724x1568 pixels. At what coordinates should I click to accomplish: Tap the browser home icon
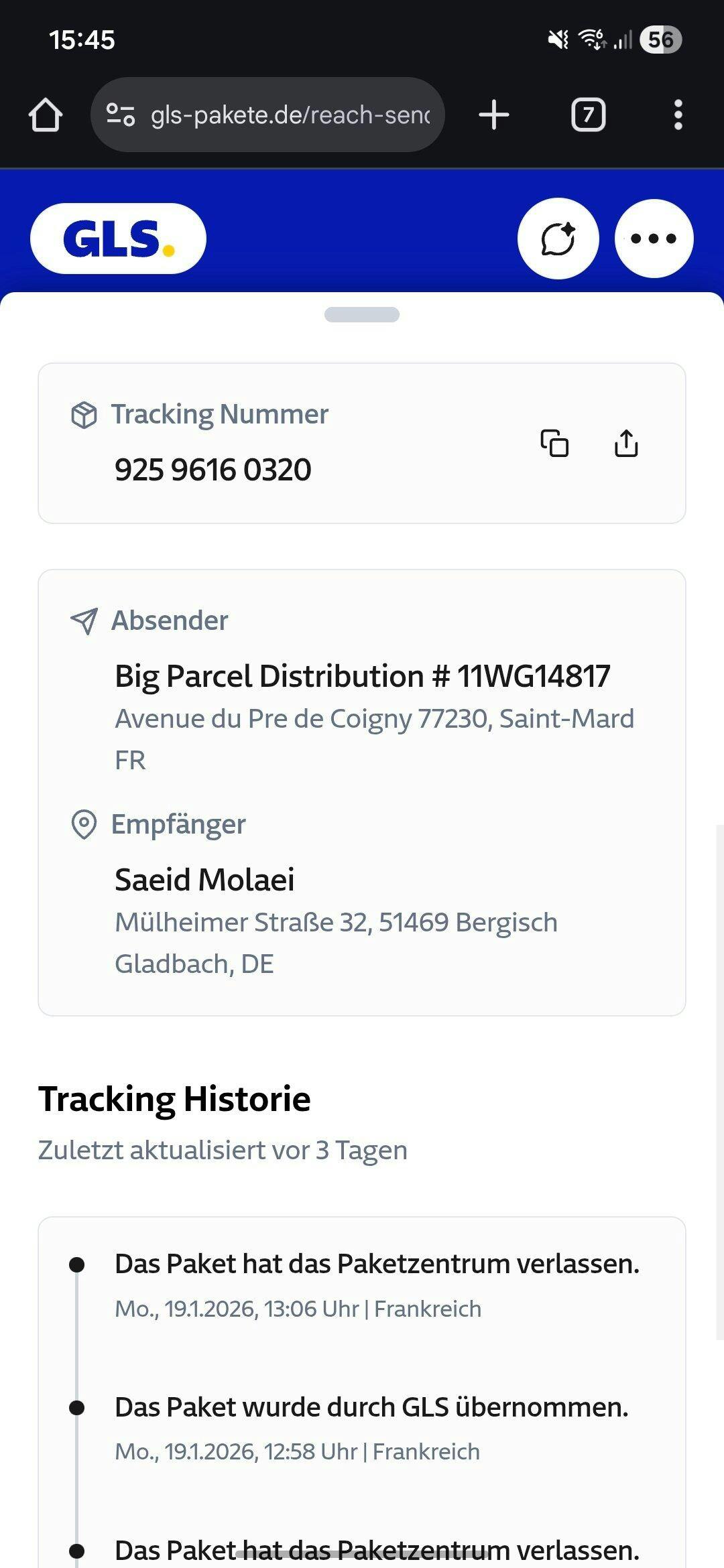(46, 115)
